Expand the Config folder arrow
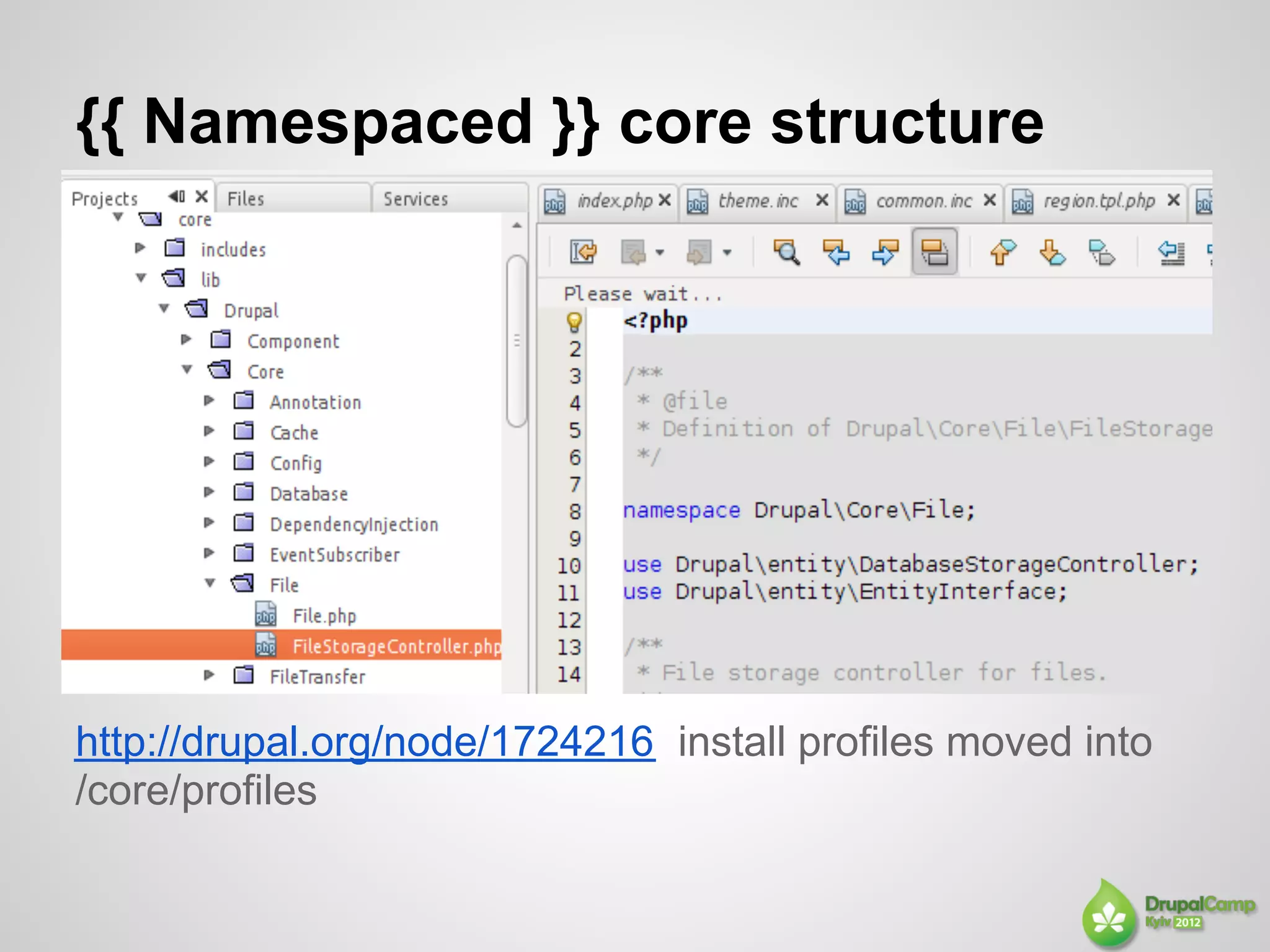The width and height of the screenshot is (1270, 952). (x=209, y=461)
